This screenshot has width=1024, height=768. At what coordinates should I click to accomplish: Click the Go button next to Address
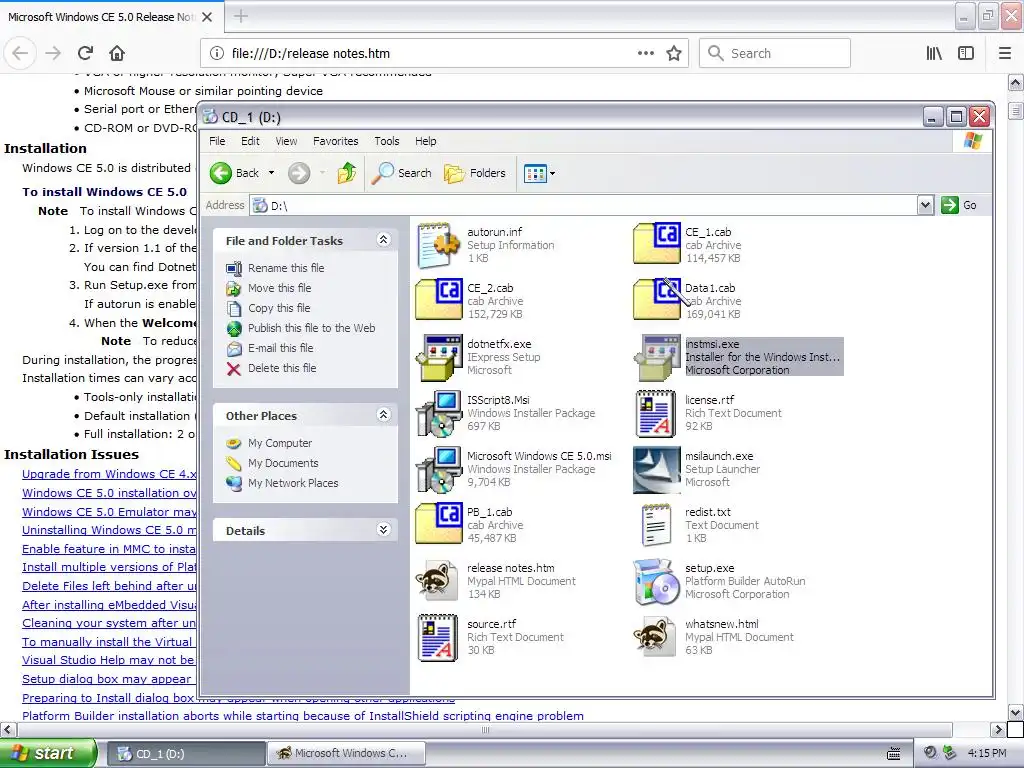959,205
